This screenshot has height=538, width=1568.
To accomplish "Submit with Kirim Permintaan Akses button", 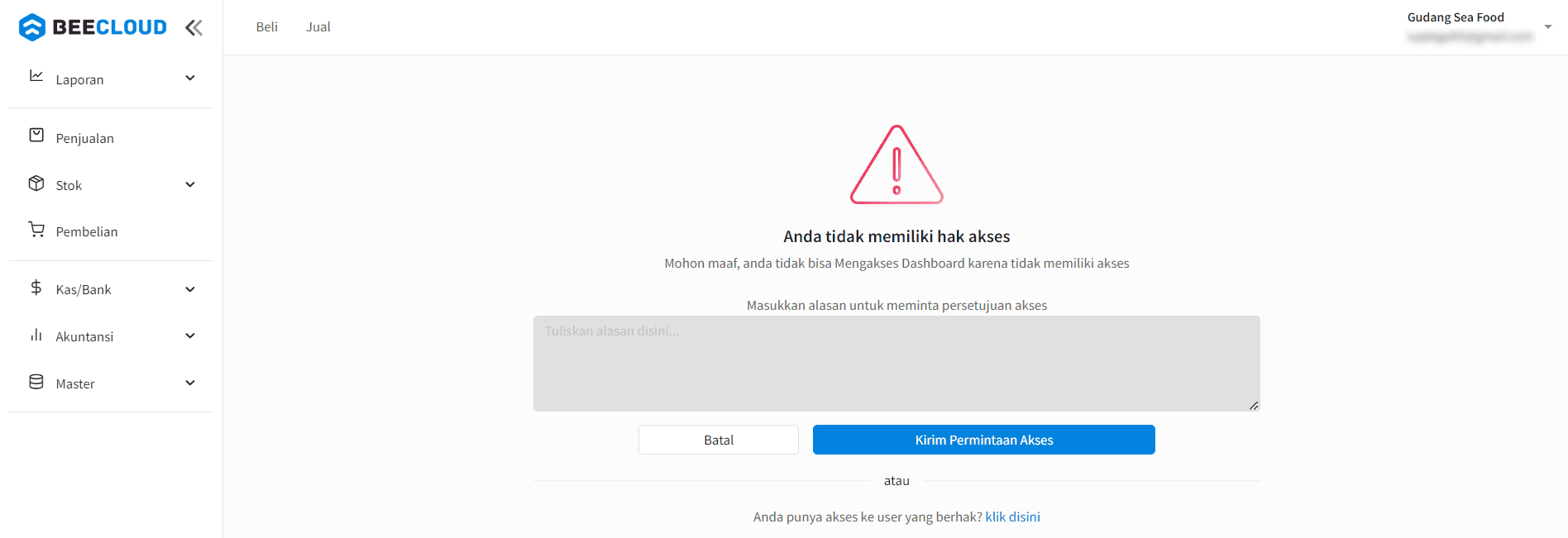I will (x=984, y=440).
